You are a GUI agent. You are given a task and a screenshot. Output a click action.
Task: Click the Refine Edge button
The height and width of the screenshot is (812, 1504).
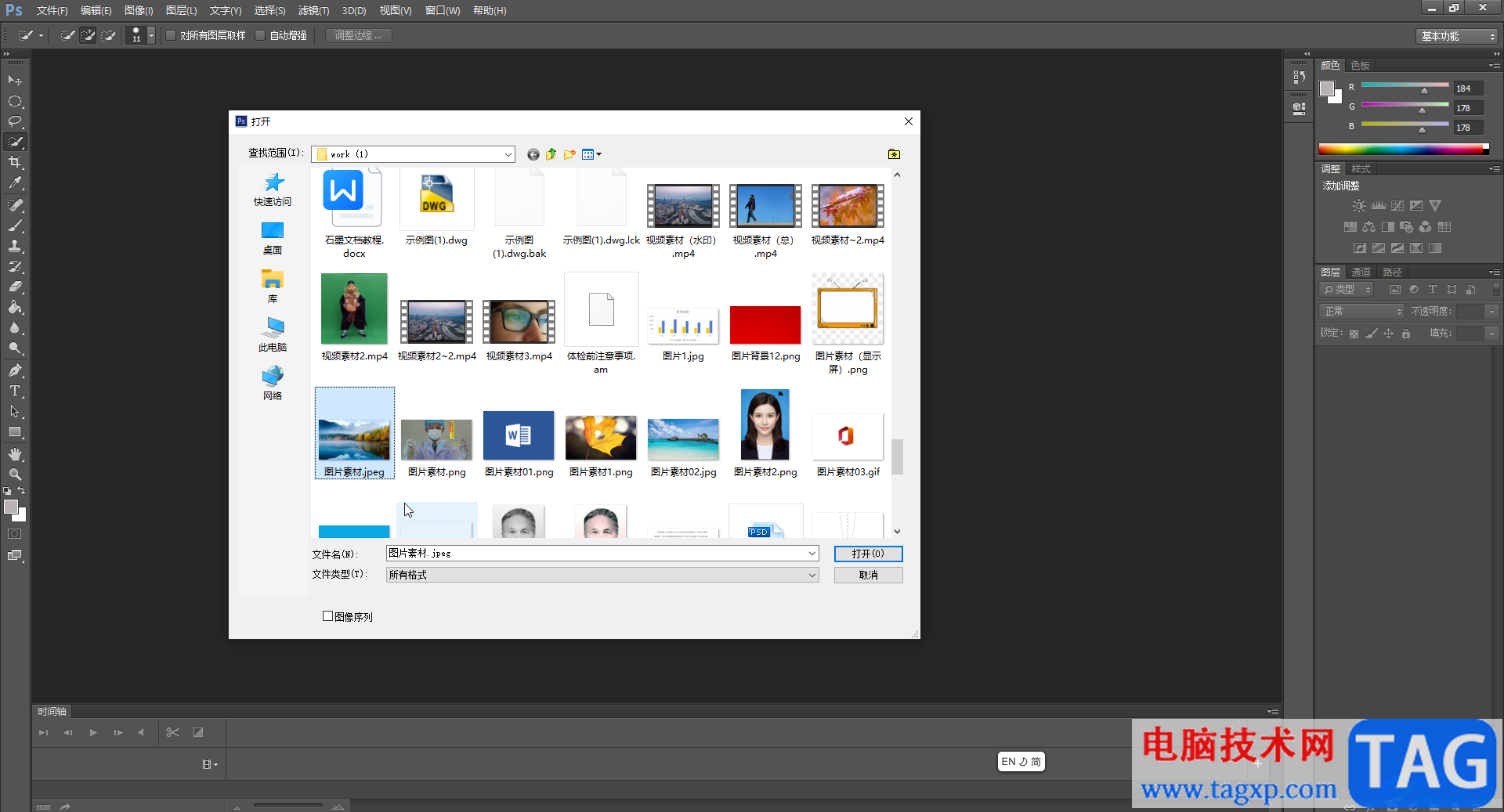[x=358, y=35]
